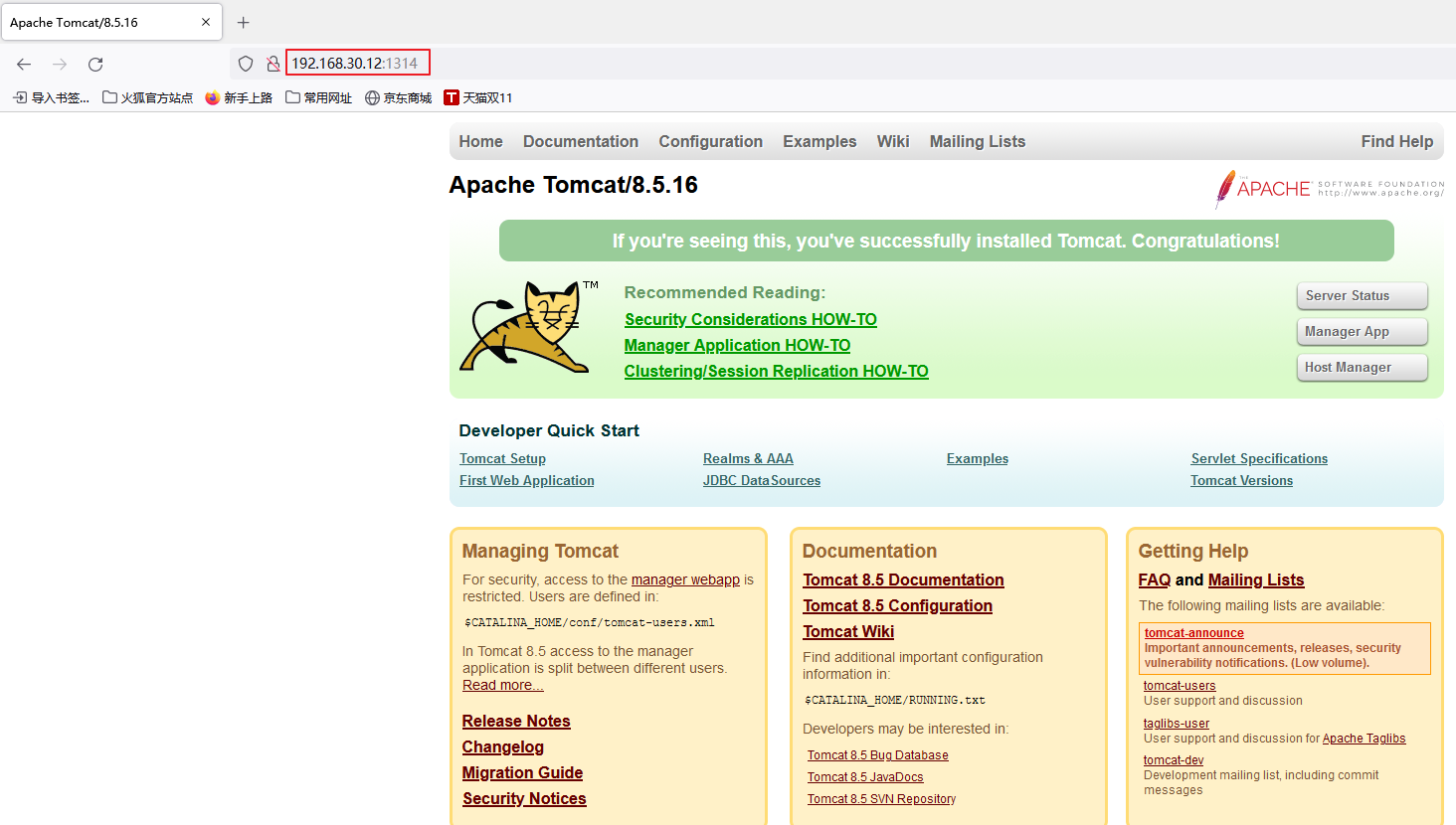Screen dimensions: 1456x825
Task: Close the Apache Tomcat/8.5.16 tab
Action: pyautogui.click(x=206, y=22)
